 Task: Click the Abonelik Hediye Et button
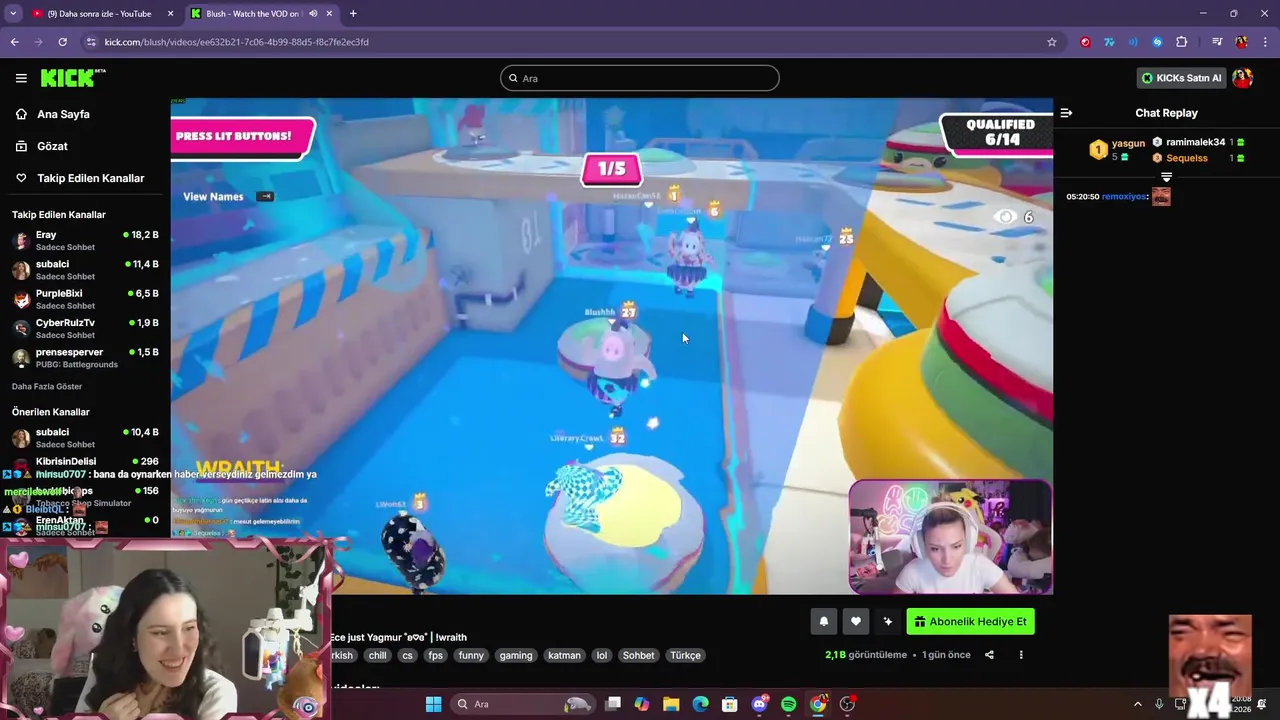(x=970, y=621)
